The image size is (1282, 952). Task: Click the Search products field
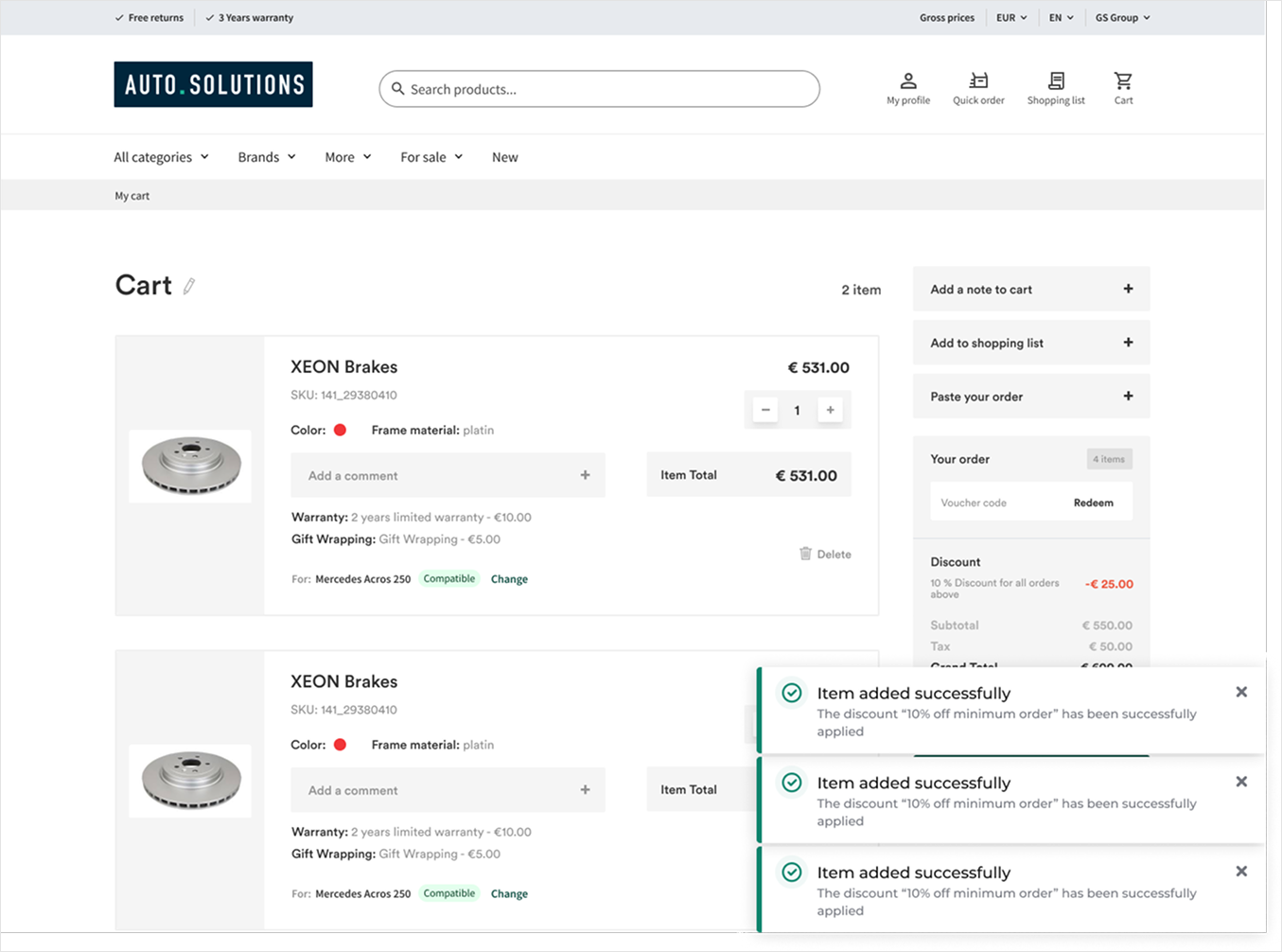tap(600, 89)
